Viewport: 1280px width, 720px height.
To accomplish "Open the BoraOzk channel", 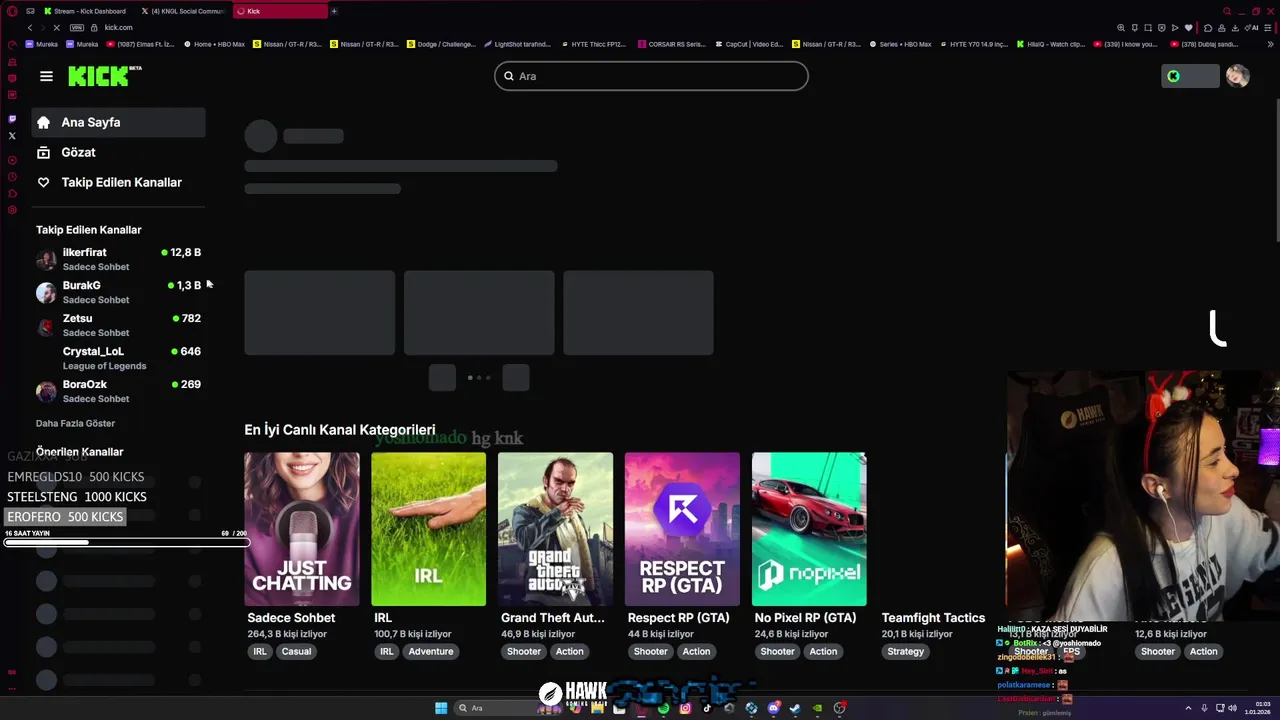I will 118,391.
